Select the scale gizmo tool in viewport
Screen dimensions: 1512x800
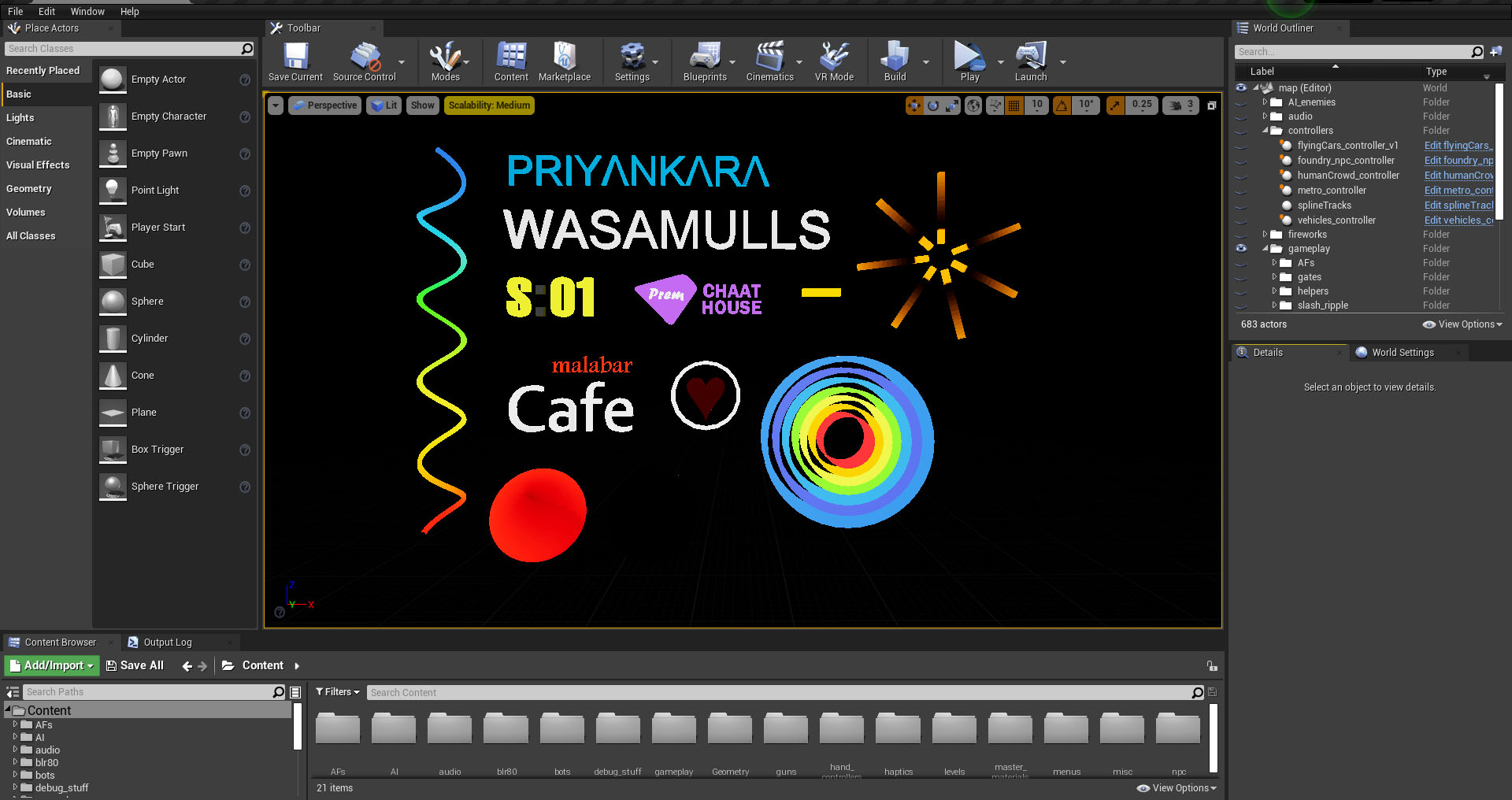tap(952, 106)
